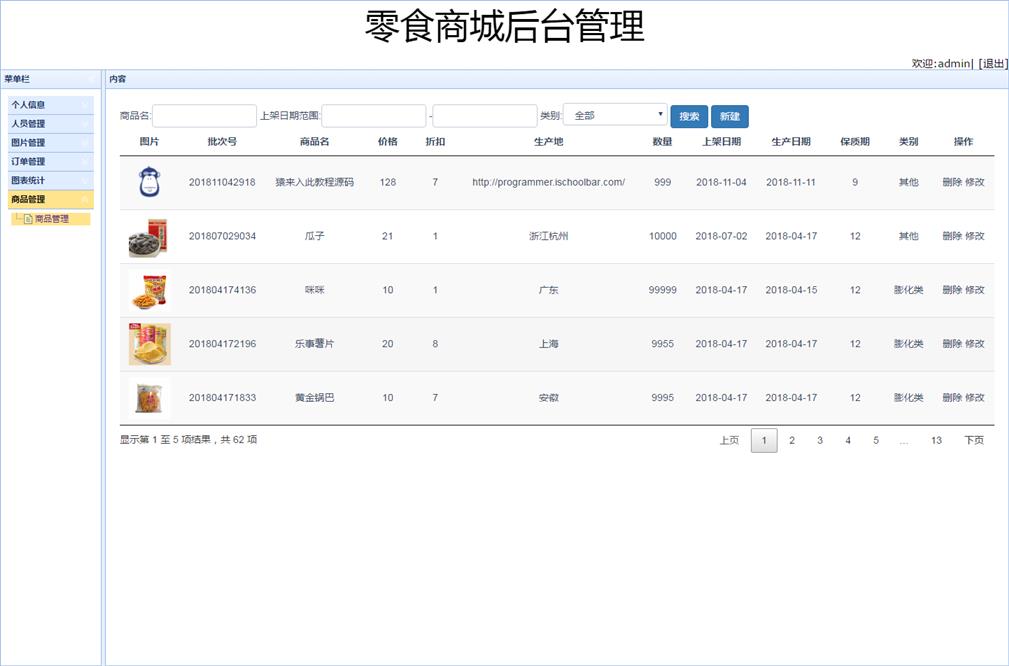
Task: Click the 新建 button to create product
Action: pyautogui.click(x=730, y=116)
